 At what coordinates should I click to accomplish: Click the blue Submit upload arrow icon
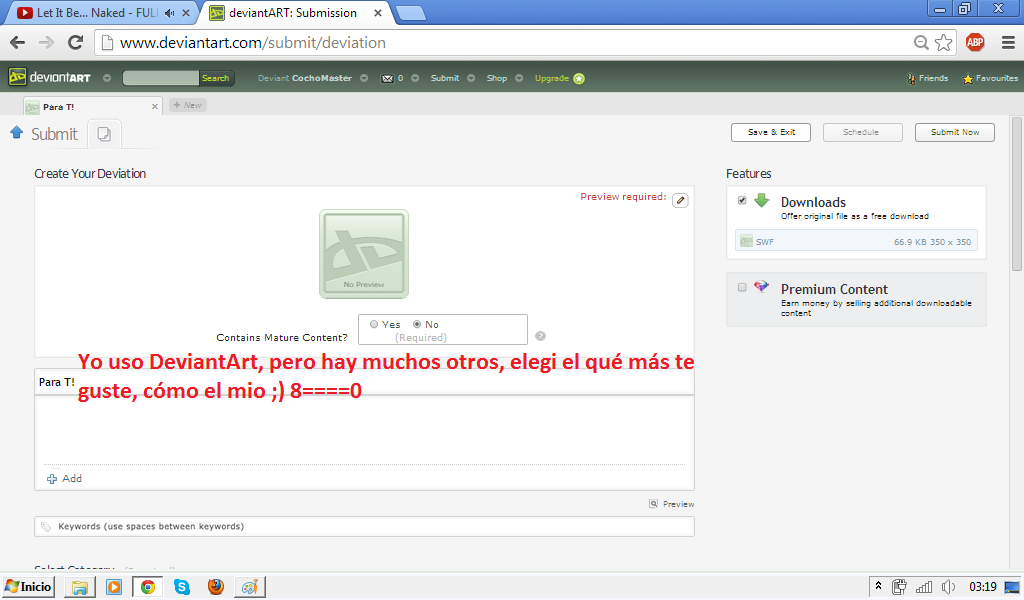pos(17,133)
